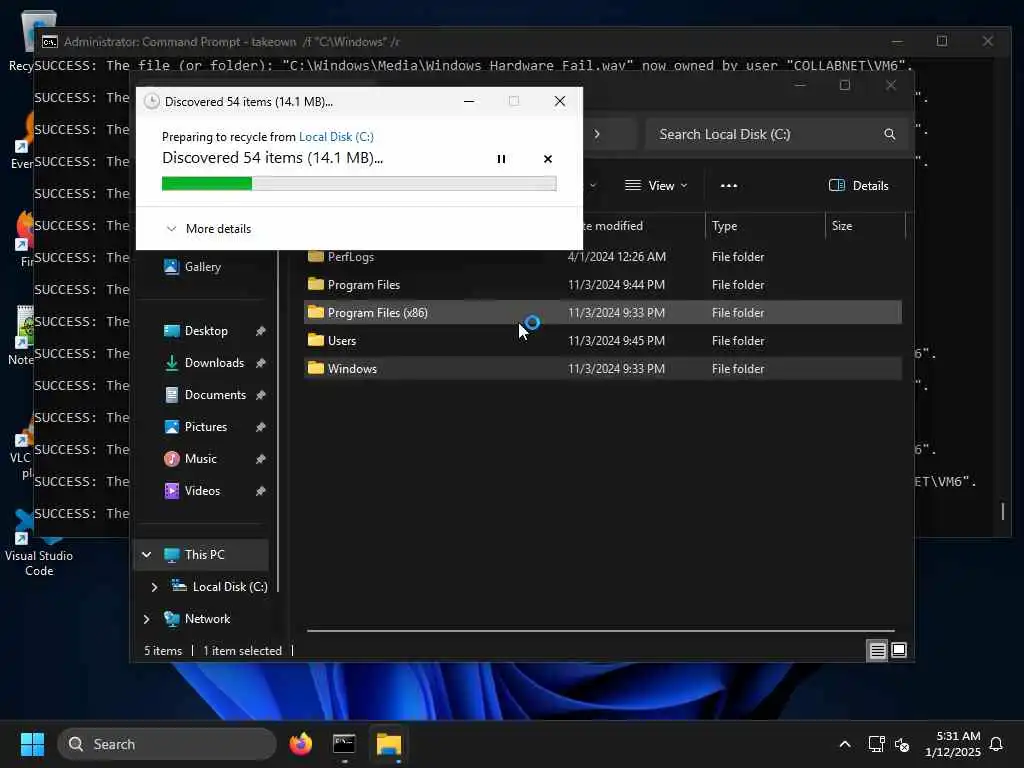Click the PerfLogs folder icon
The width and height of the screenshot is (1024, 768).
pos(315,256)
